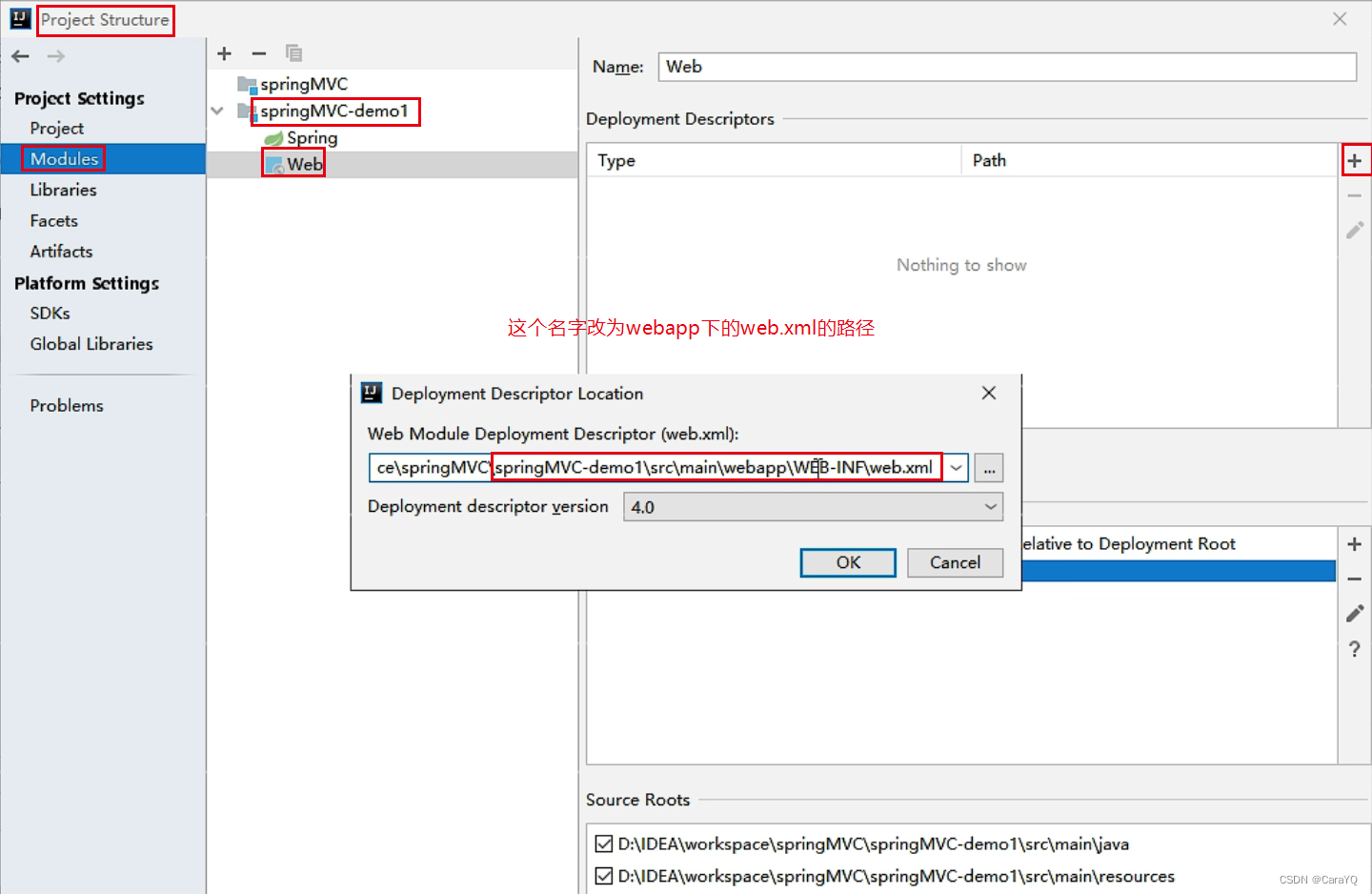
Task: Click the Relative to Deployment Root column header
Action: pos(1128,544)
